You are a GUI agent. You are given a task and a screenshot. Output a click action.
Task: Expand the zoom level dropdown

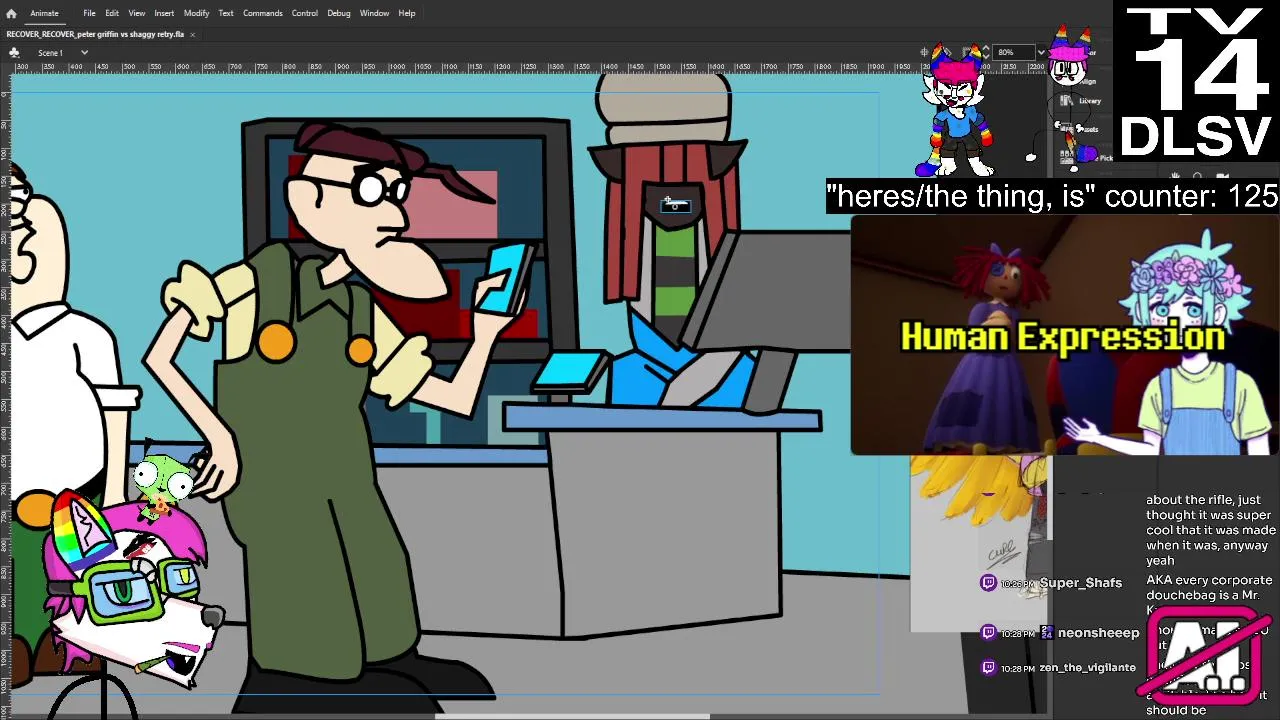(1040, 52)
